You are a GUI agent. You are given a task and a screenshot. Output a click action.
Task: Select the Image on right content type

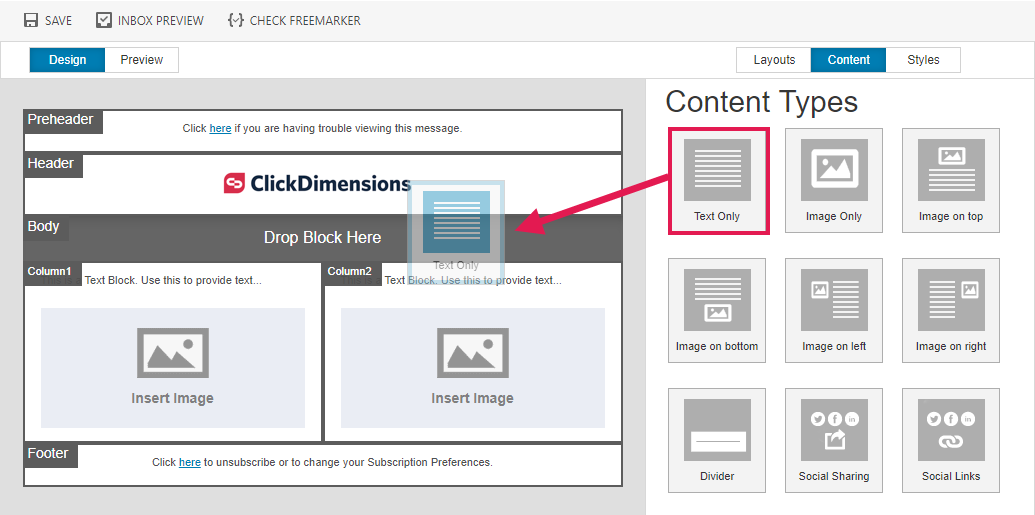point(951,310)
